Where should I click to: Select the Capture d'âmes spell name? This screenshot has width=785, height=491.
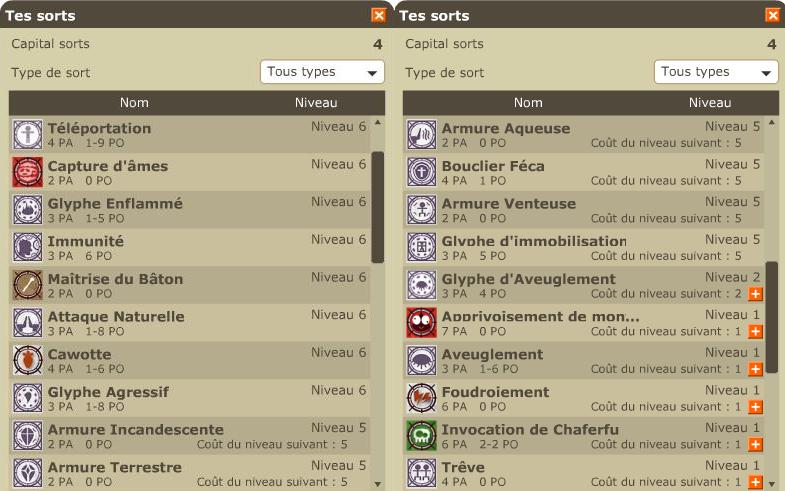tap(108, 166)
